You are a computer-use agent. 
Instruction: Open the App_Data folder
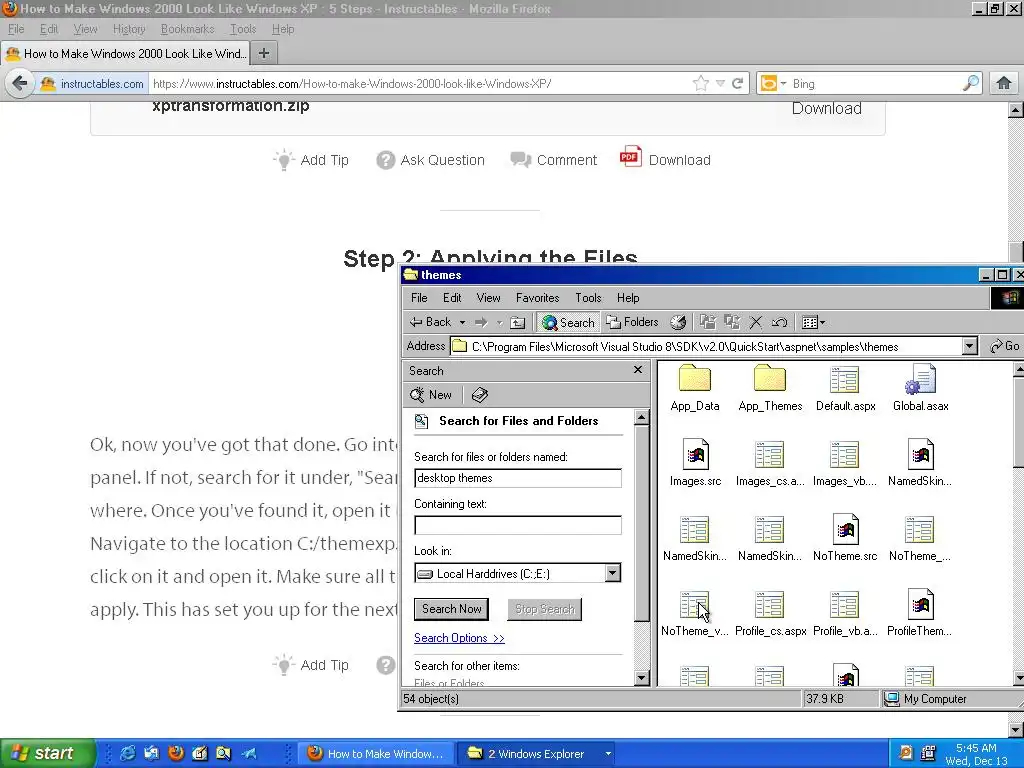pos(695,388)
